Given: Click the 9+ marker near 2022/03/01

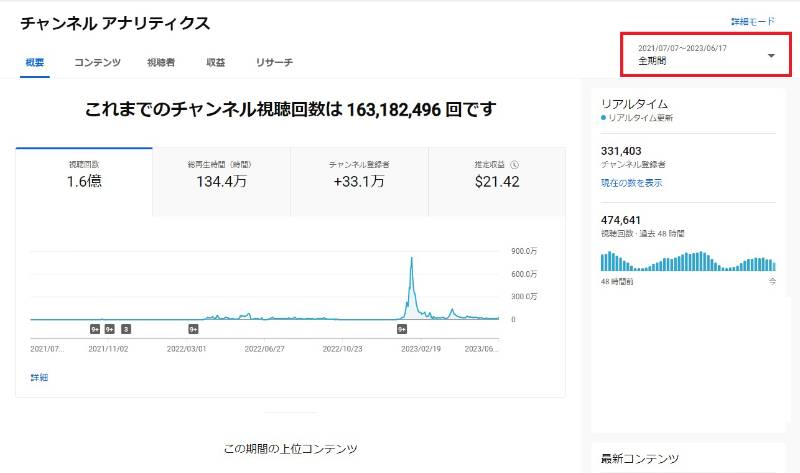Looking at the screenshot, I should tap(193, 329).
